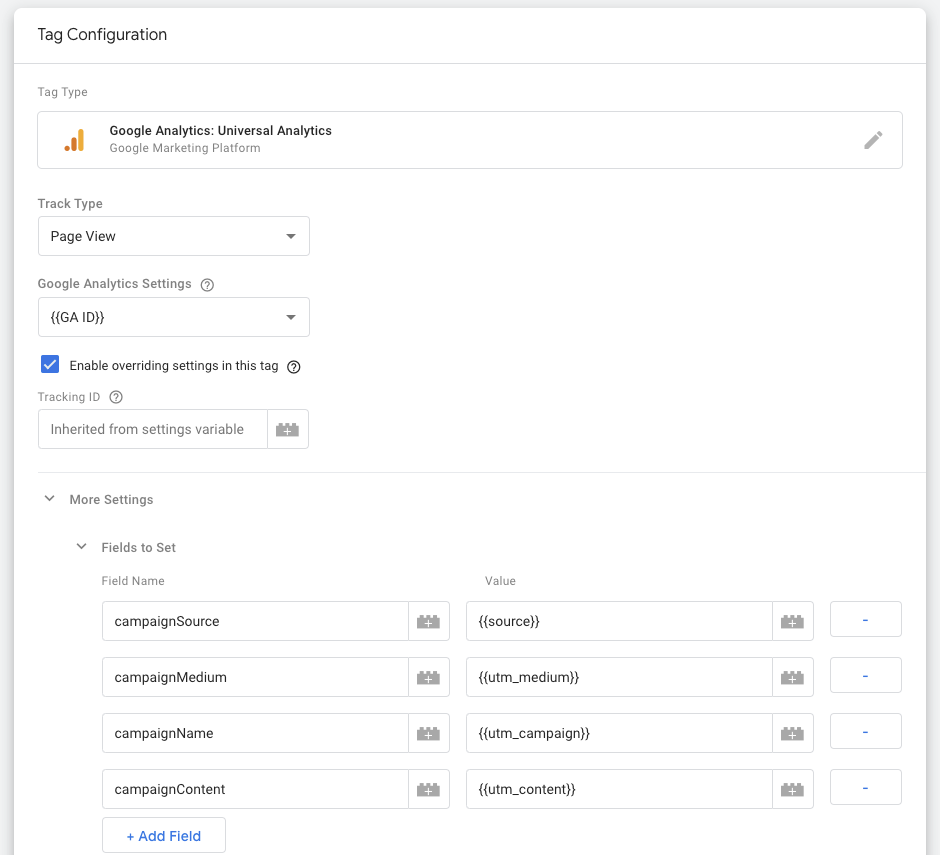Click the Google Analytics bar chart logo
This screenshot has height=855, width=940.
(x=75, y=140)
